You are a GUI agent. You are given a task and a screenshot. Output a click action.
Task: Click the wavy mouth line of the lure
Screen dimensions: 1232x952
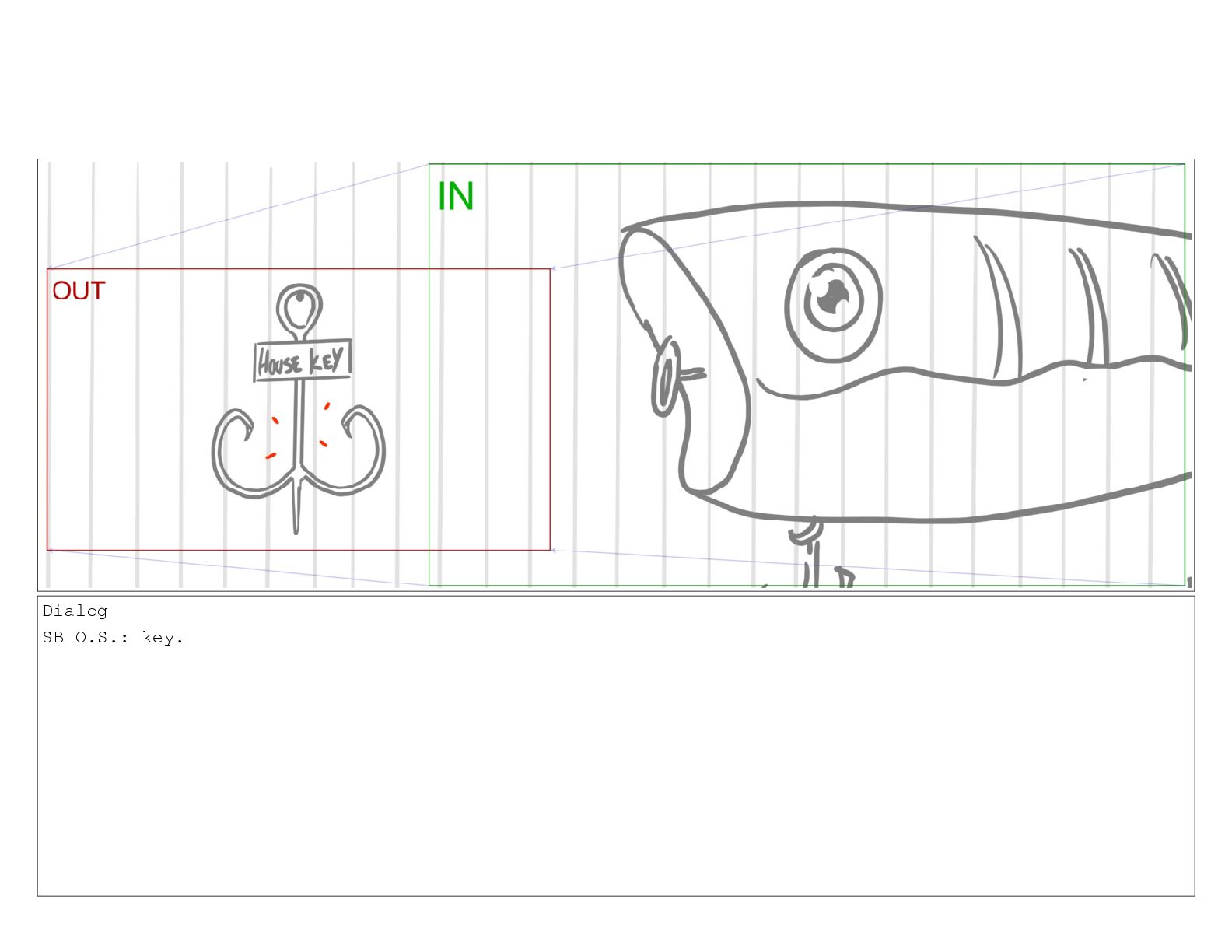click(972, 379)
